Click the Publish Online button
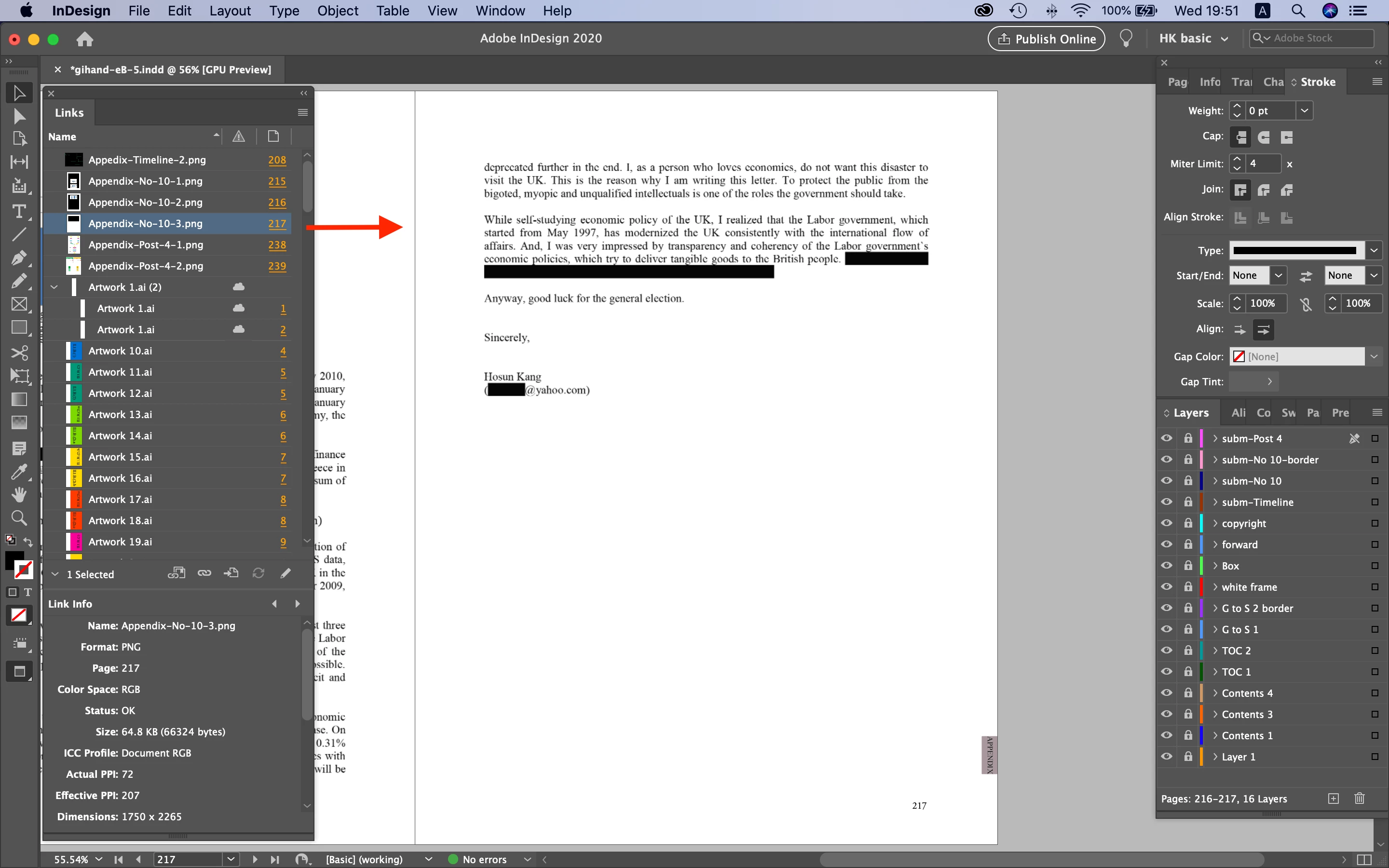The width and height of the screenshot is (1389, 868). tap(1047, 39)
